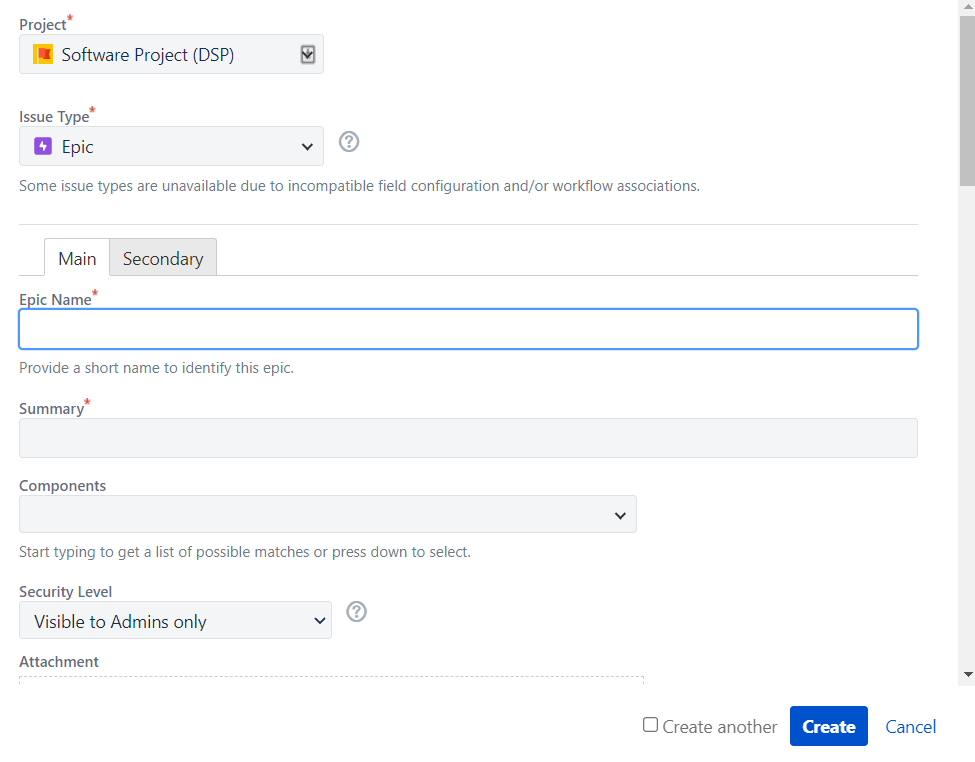Expand the Issue Type dropdown chevron
The image size is (975, 762).
(x=307, y=147)
